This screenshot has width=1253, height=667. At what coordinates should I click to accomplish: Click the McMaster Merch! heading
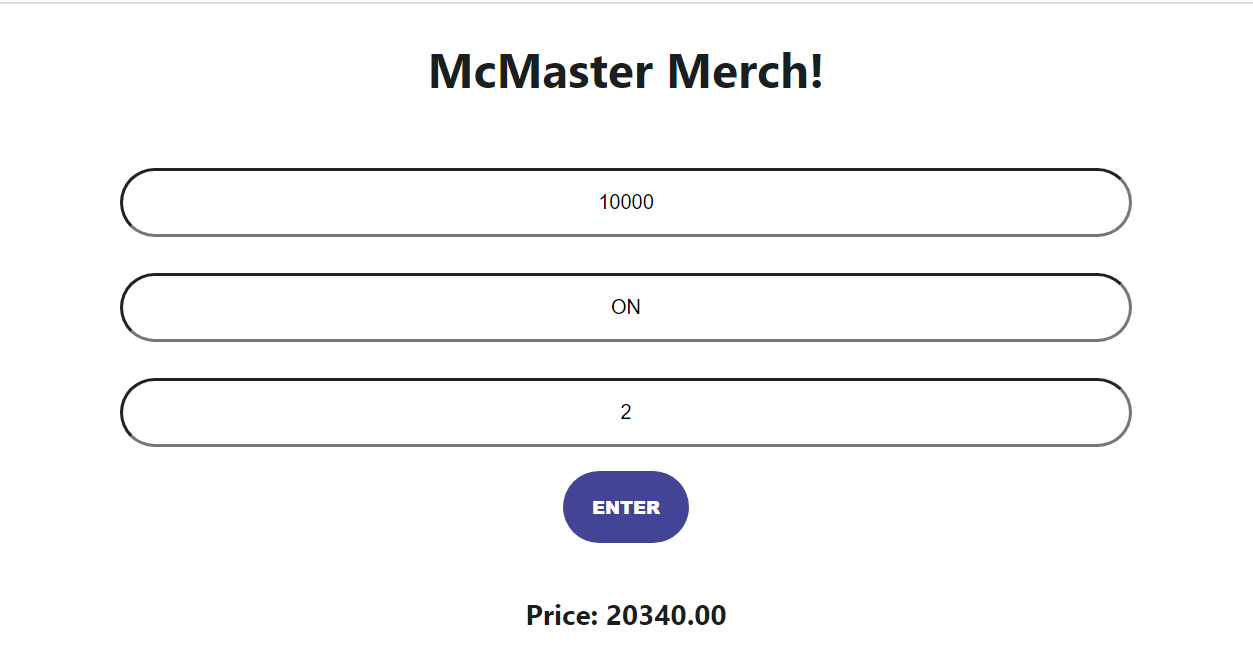coord(625,70)
